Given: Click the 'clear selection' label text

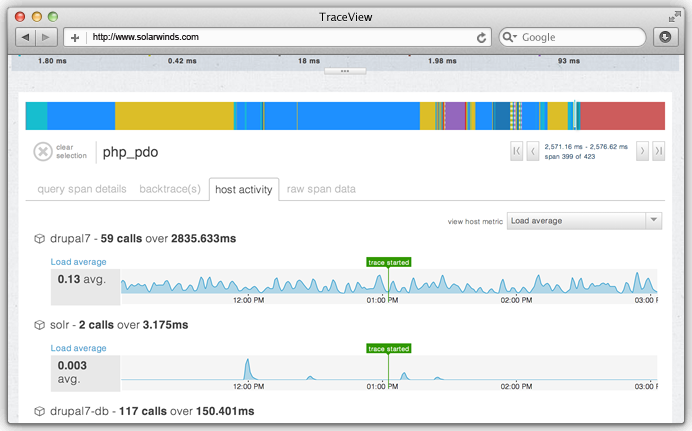Looking at the screenshot, I should coord(71,151).
